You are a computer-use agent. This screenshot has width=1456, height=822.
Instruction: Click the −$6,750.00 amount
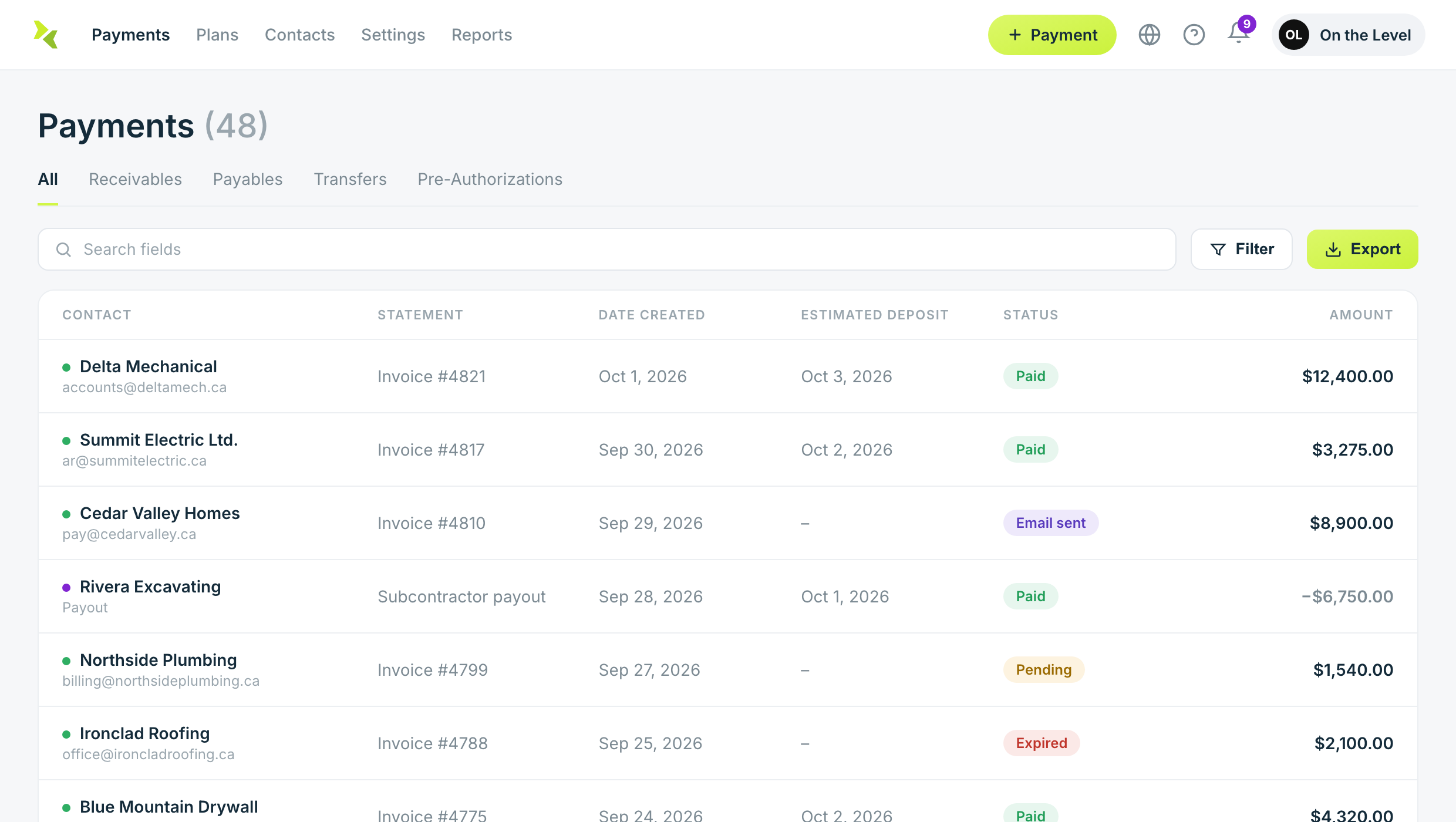point(1347,597)
